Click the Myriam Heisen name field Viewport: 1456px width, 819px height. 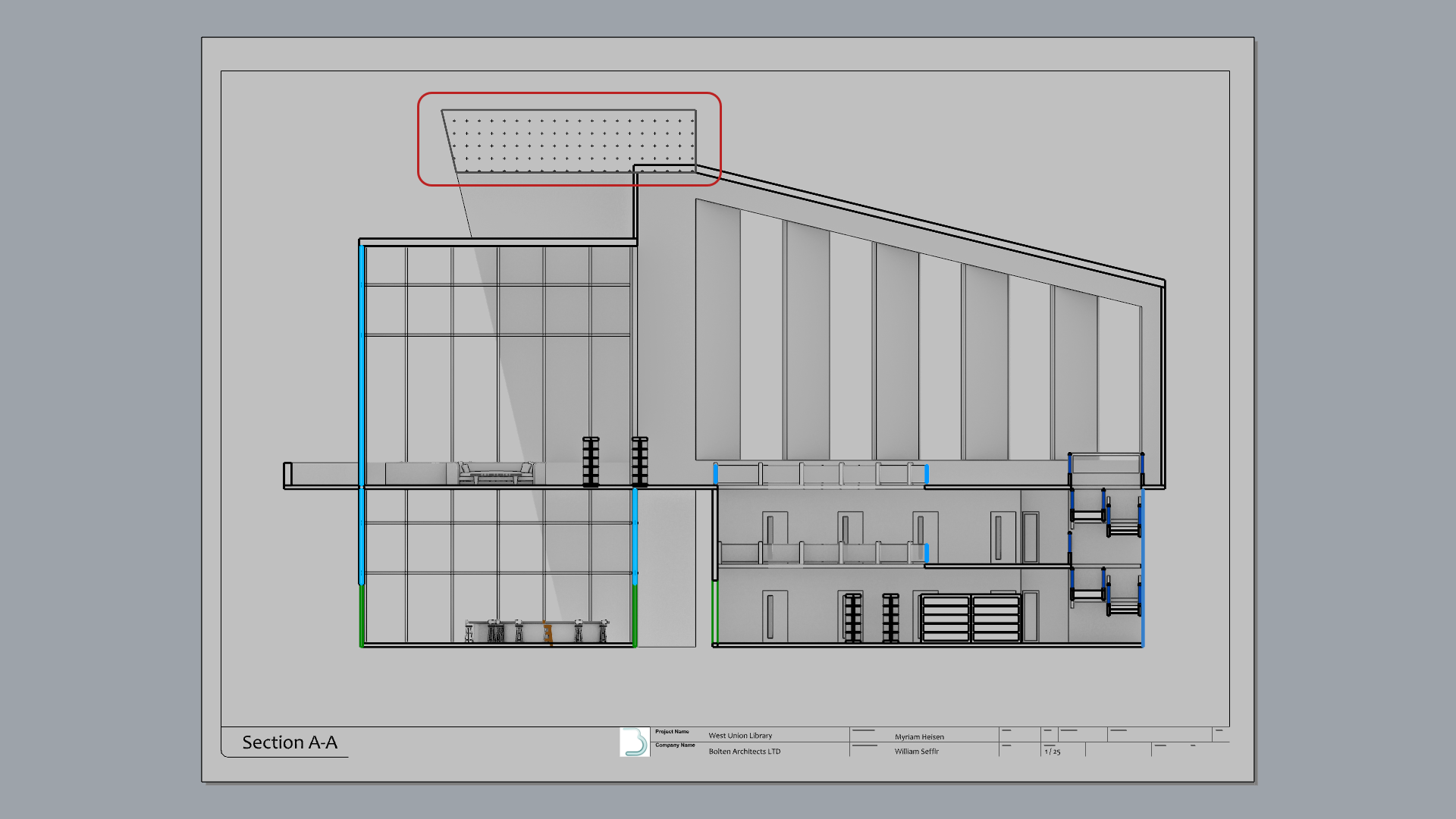point(919,736)
